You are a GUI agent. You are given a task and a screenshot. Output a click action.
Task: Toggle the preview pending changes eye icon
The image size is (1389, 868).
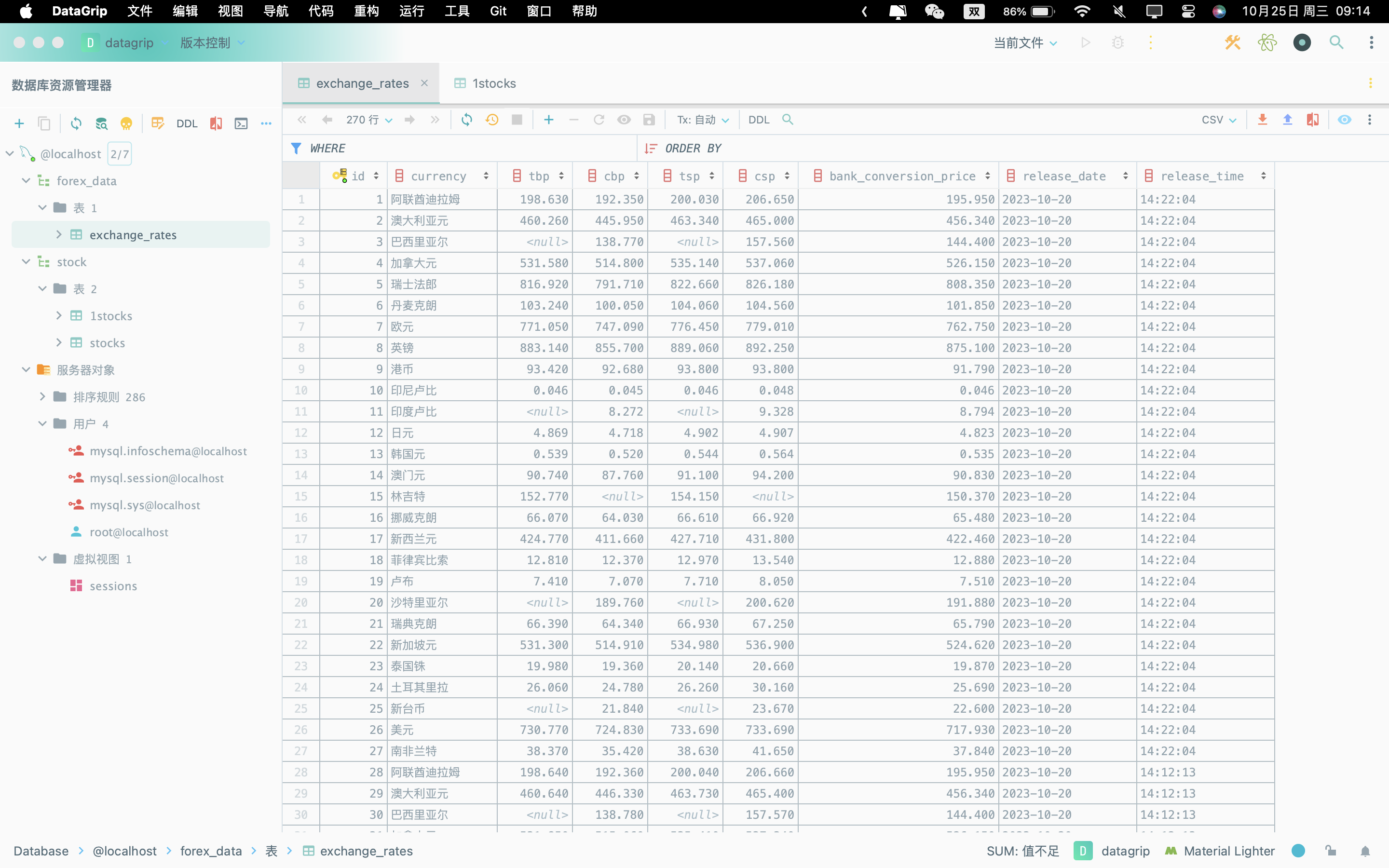pos(624,120)
